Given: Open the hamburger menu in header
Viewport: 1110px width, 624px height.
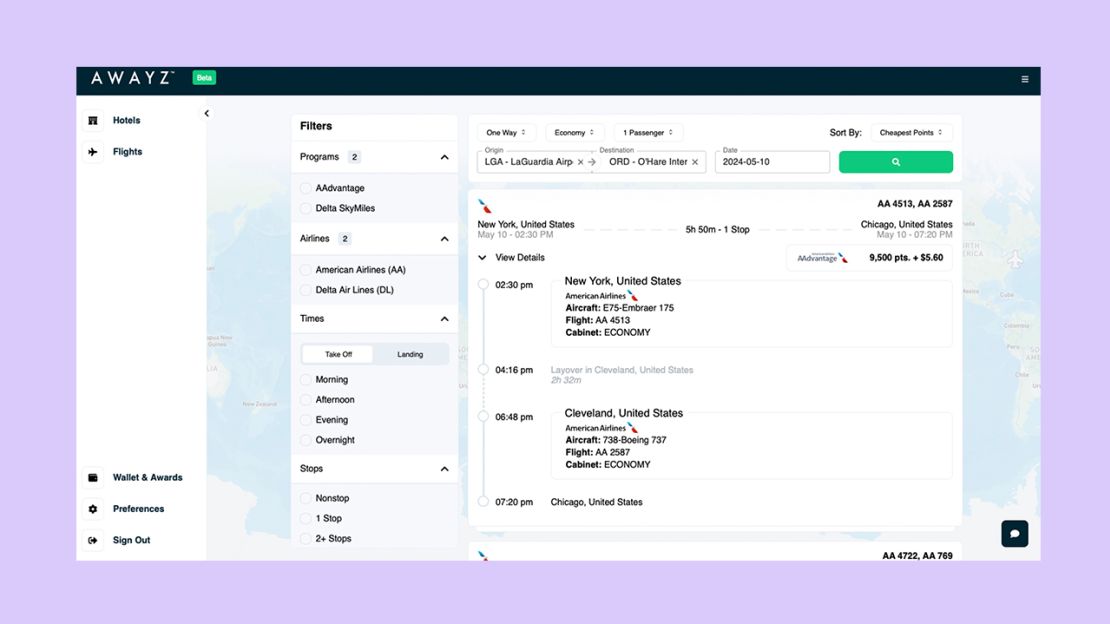Looking at the screenshot, I should pyautogui.click(x=1024, y=79).
